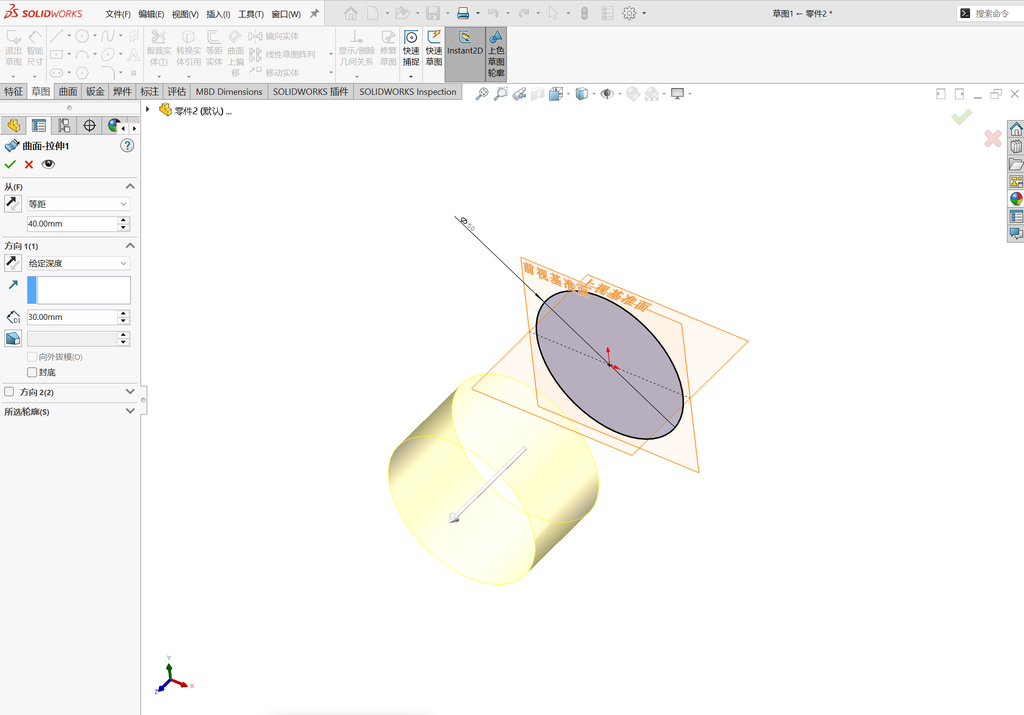Screen dimensions: 1024x715
Task: Open the PropertyManager tab icon
Action: click(x=39, y=125)
